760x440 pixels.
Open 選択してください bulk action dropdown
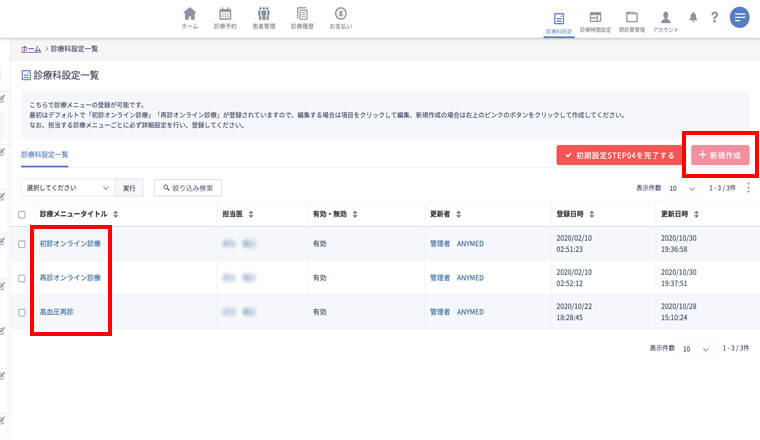[68, 188]
